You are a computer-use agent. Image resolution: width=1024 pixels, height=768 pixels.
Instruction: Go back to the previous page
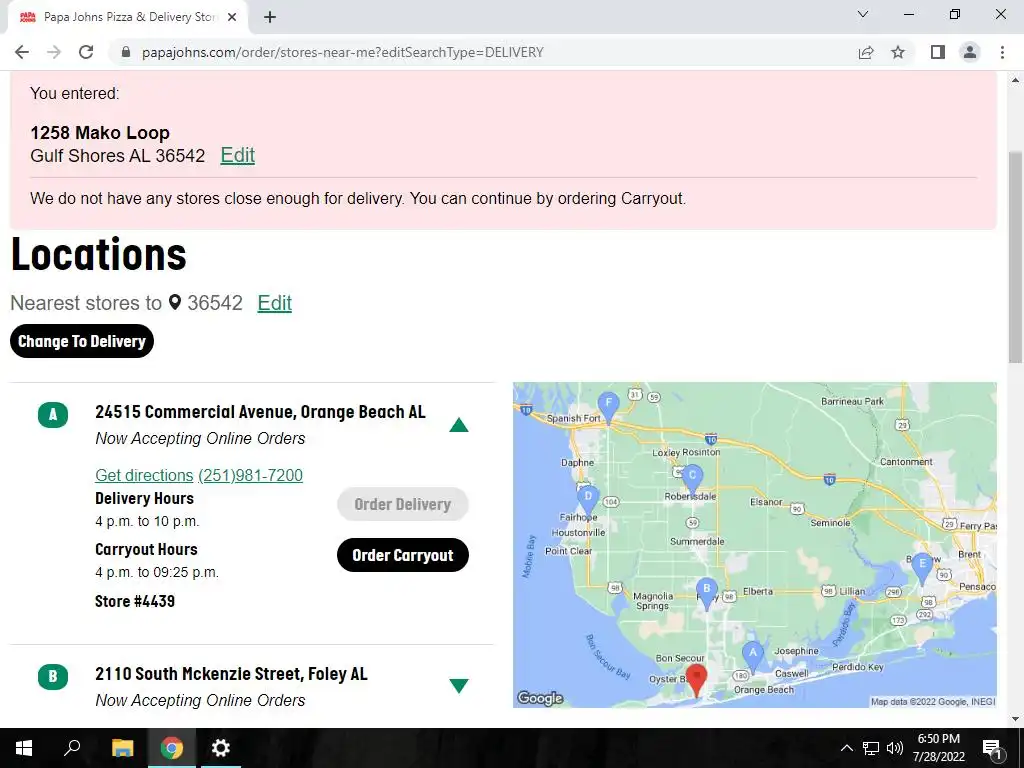pos(22,52)
